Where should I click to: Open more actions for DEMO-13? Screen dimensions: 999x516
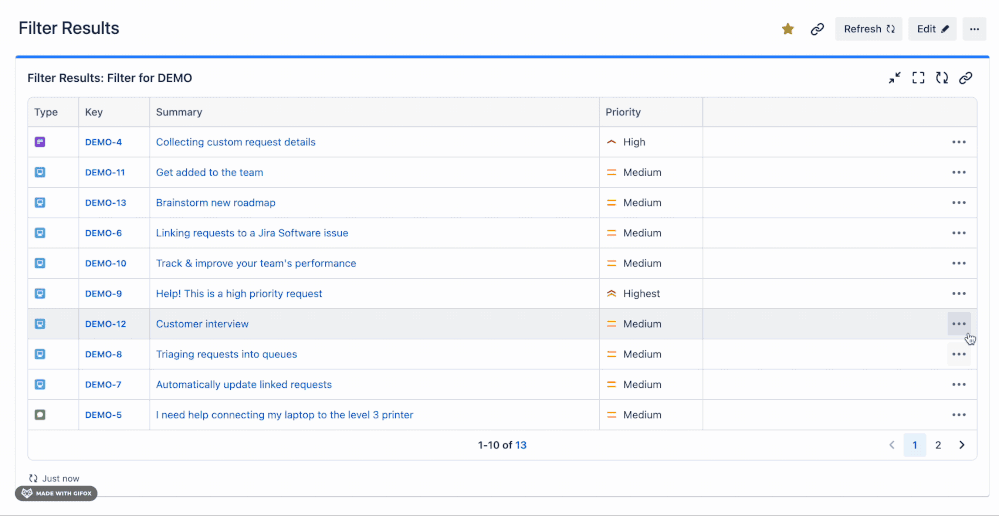coord(959,203)
